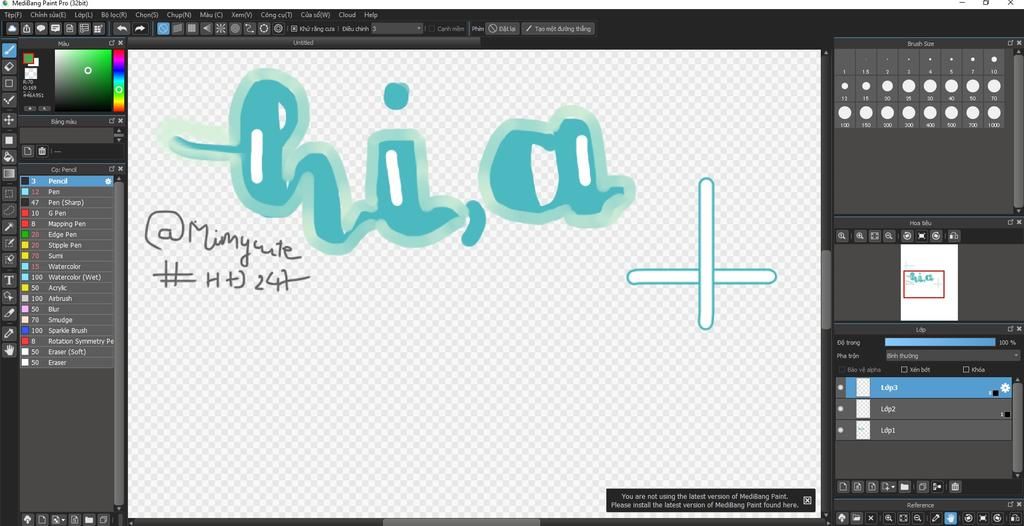
Task: Click the cloud icon in top toolbar
Action: point(12,28)
